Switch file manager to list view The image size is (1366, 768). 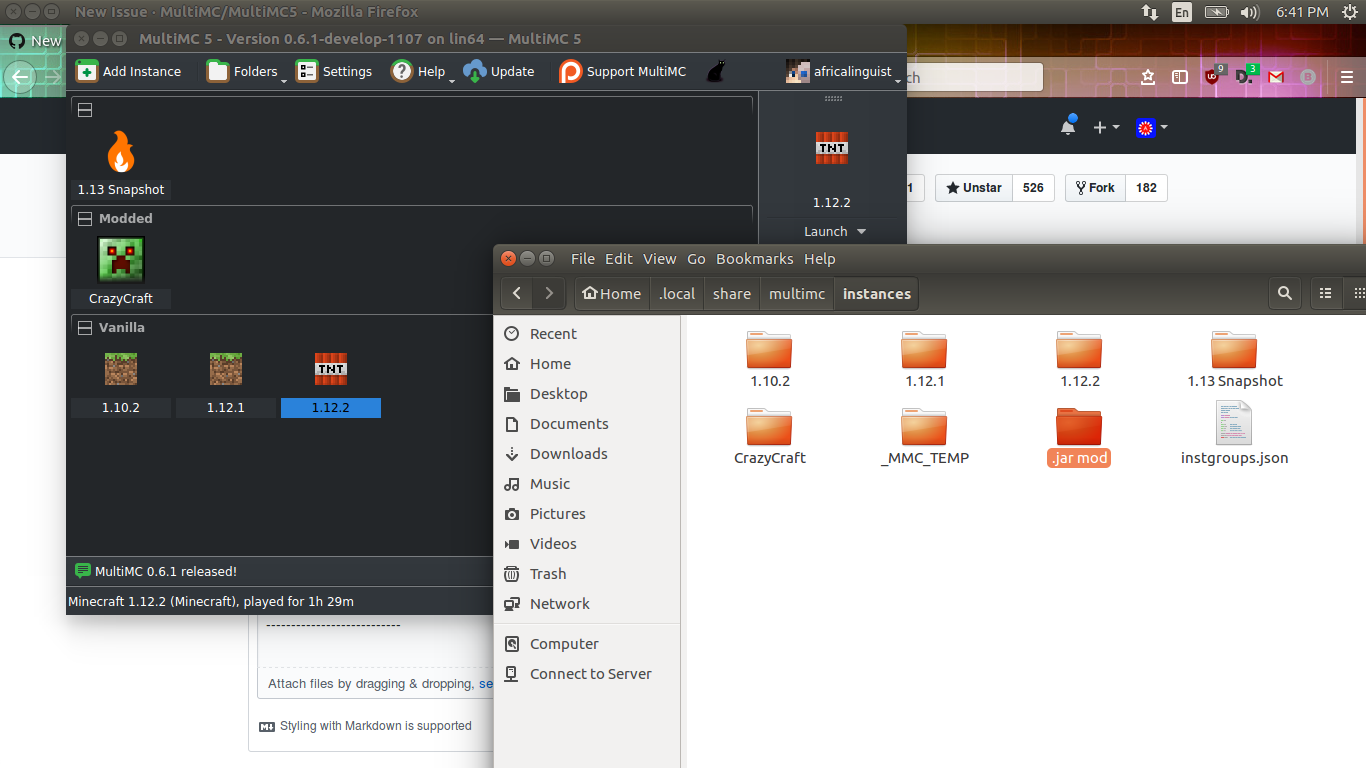point(1326,293)
